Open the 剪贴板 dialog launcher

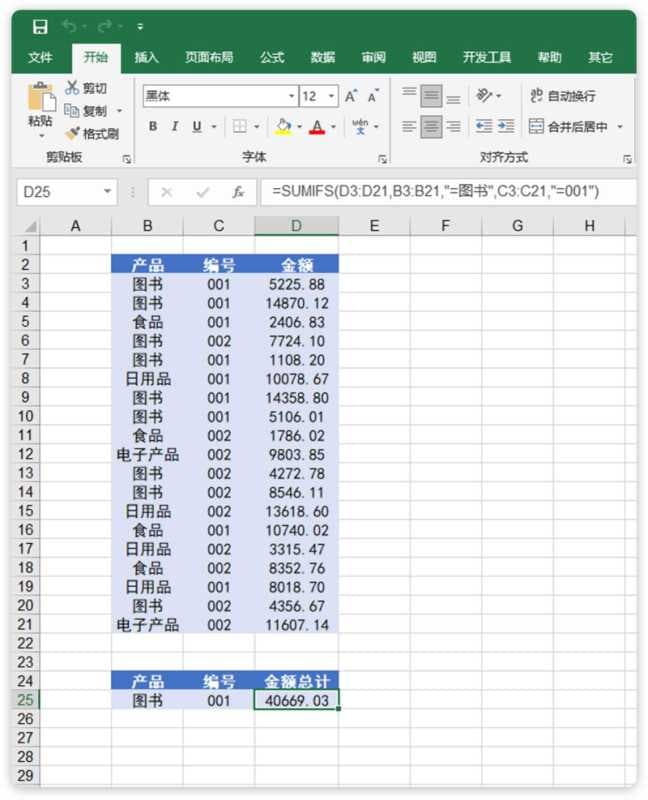point(127,160)
